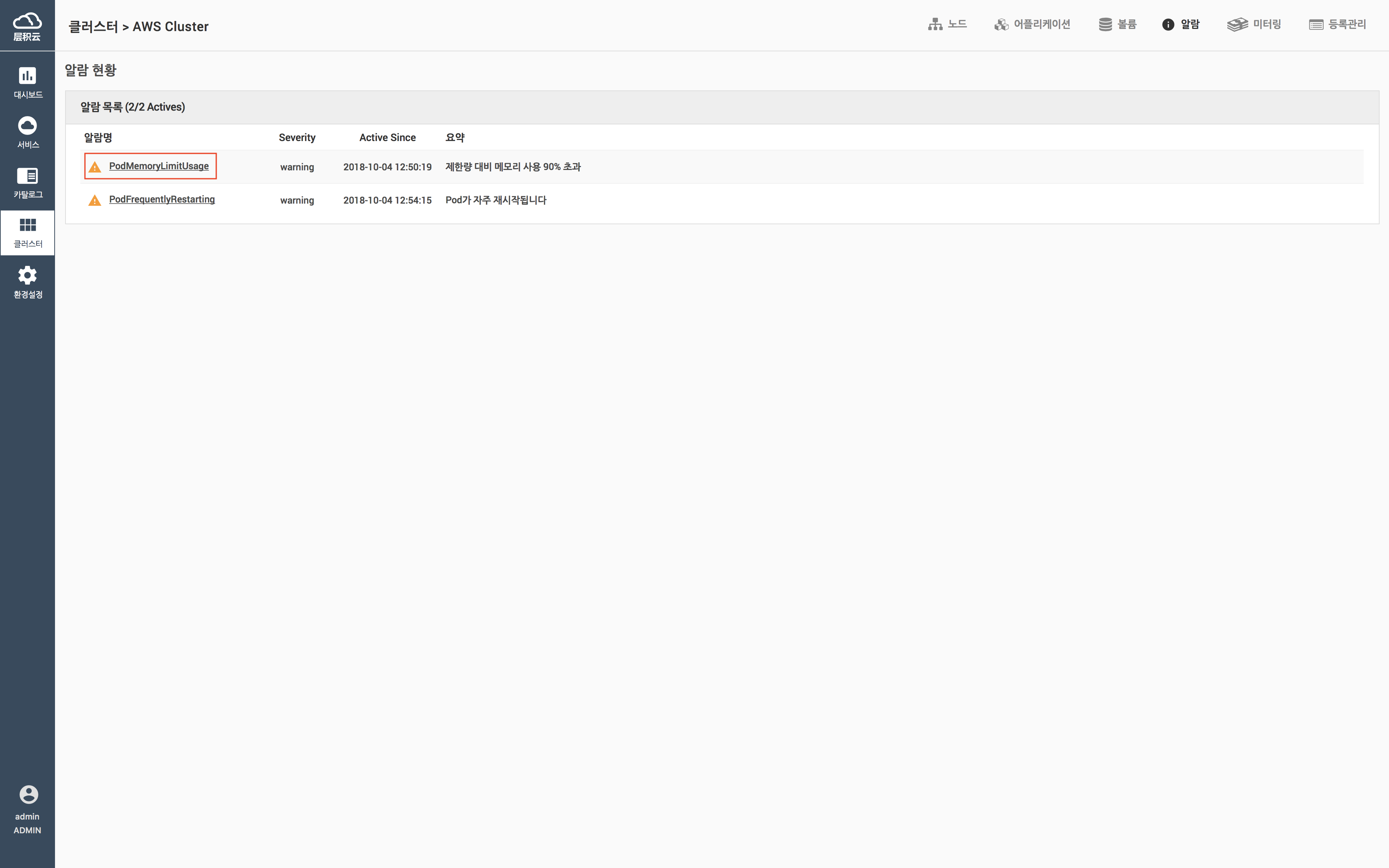This screenshot has height=868, width=1389.
Task: Click warning triangle next to PodFrequentlyRestarting
Action: coord(95,200)
